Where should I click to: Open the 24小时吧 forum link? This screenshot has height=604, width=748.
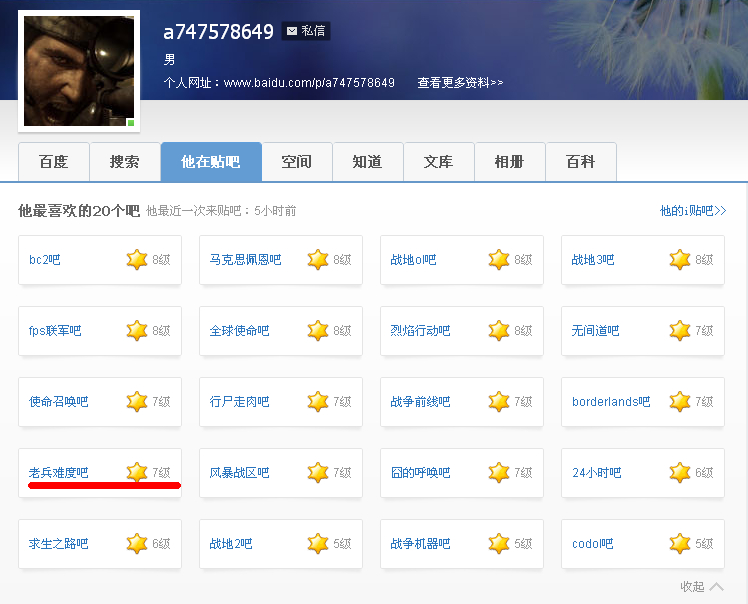(597, 472)
